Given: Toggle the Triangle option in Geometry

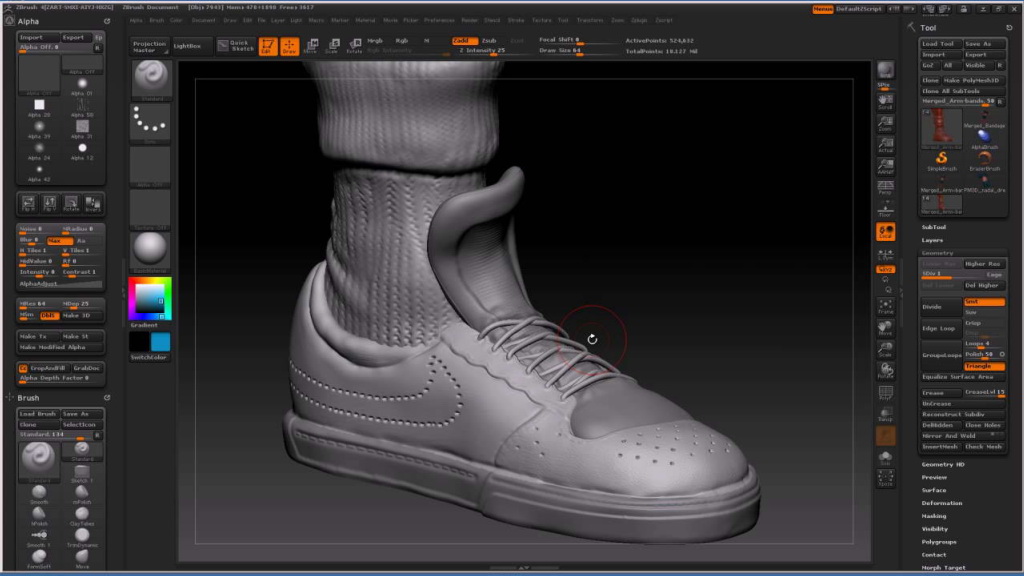Looking at the screenshot, I should pos(984,366).
